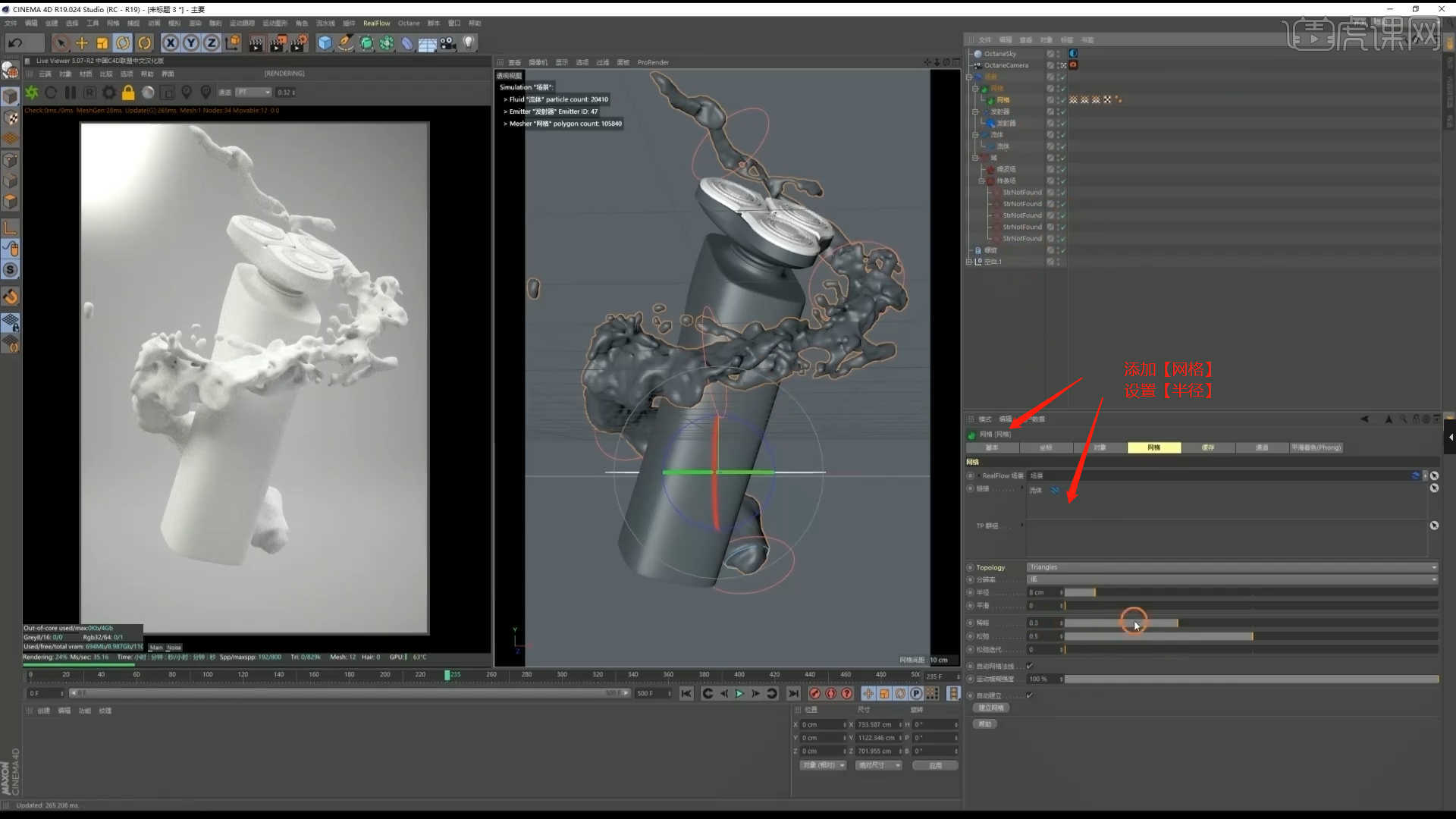
Task: Toggle Z axis lock
Action: 212,43
